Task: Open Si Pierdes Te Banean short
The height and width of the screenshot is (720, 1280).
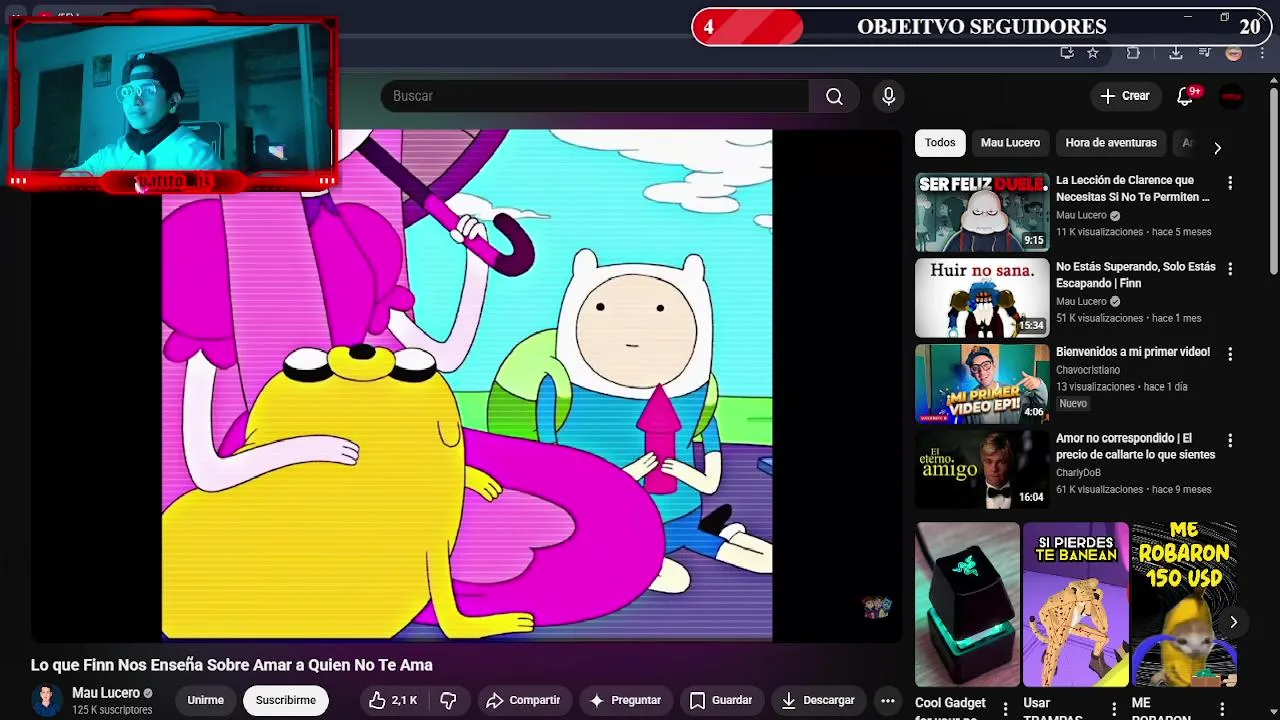Action: tap(1075, 604)
